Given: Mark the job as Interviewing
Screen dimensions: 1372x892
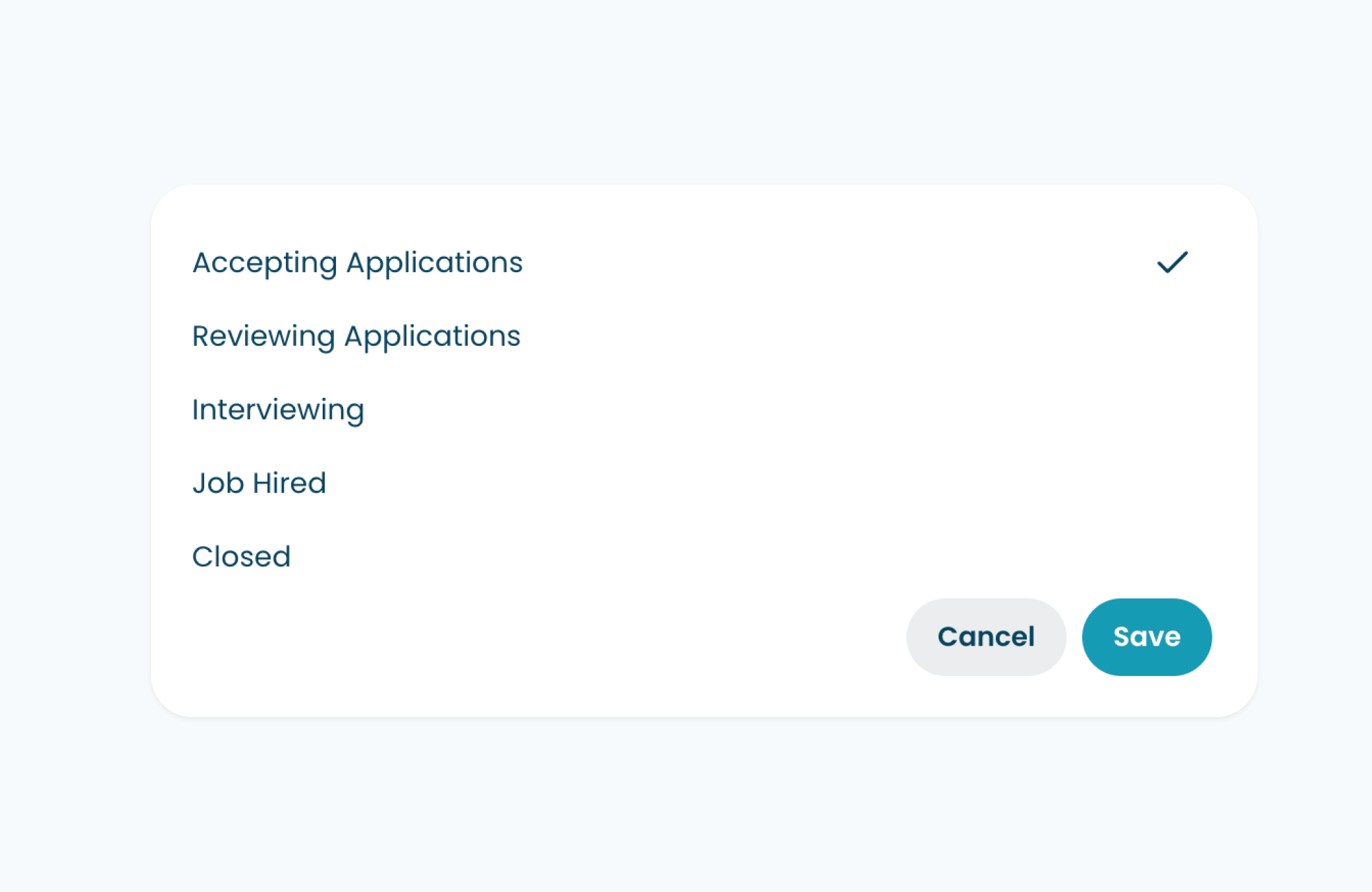Looking at the screenshot, I should coord(703,410).
